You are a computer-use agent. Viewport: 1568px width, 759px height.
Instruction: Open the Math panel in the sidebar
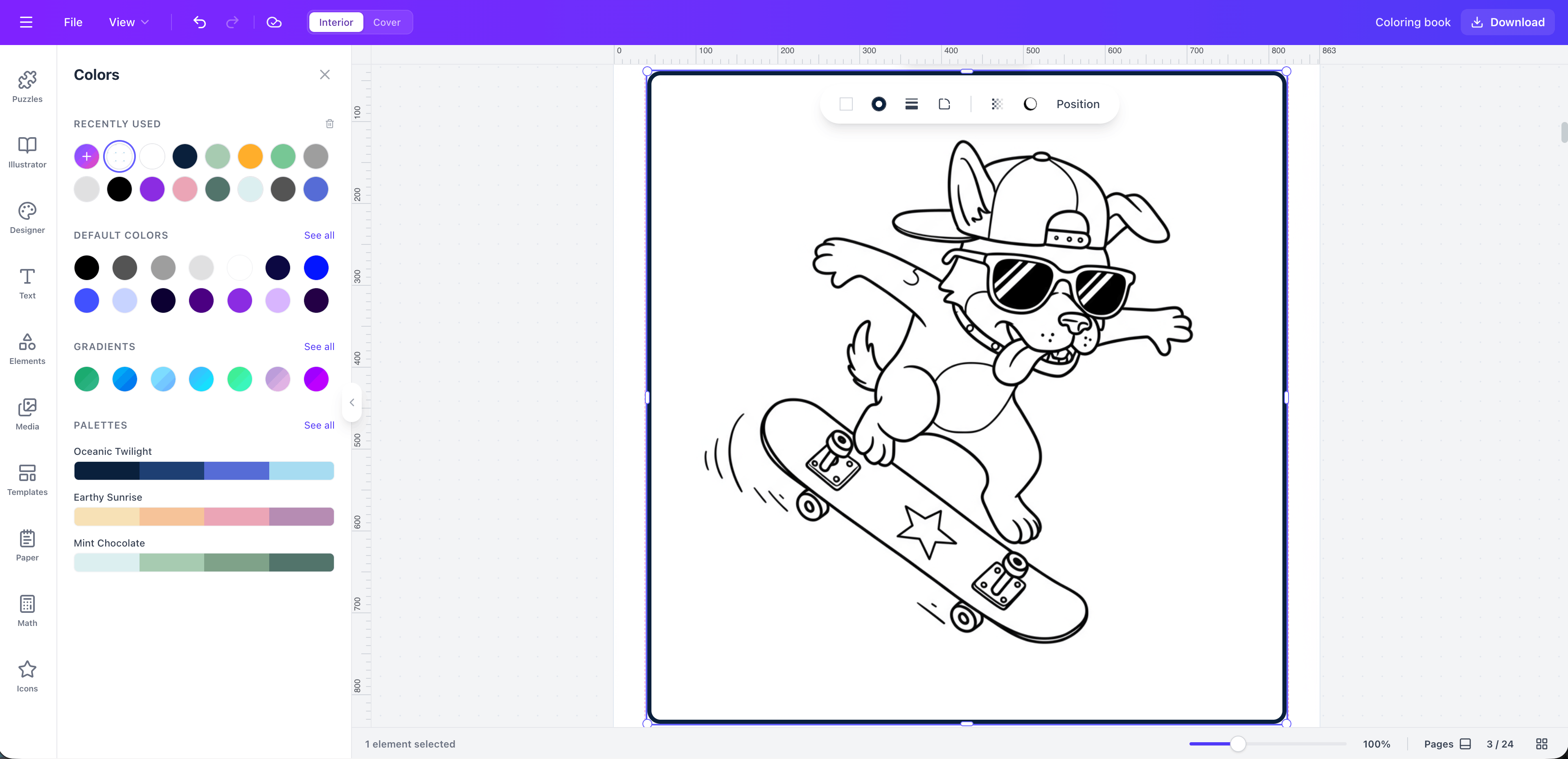tap(27, 609)
